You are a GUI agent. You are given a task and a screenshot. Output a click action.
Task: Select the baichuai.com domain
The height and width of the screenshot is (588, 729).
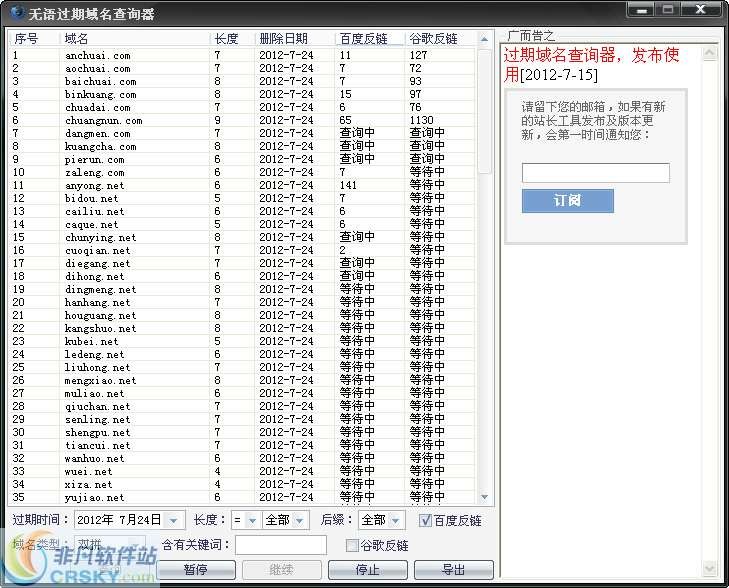tap(100, 81)
